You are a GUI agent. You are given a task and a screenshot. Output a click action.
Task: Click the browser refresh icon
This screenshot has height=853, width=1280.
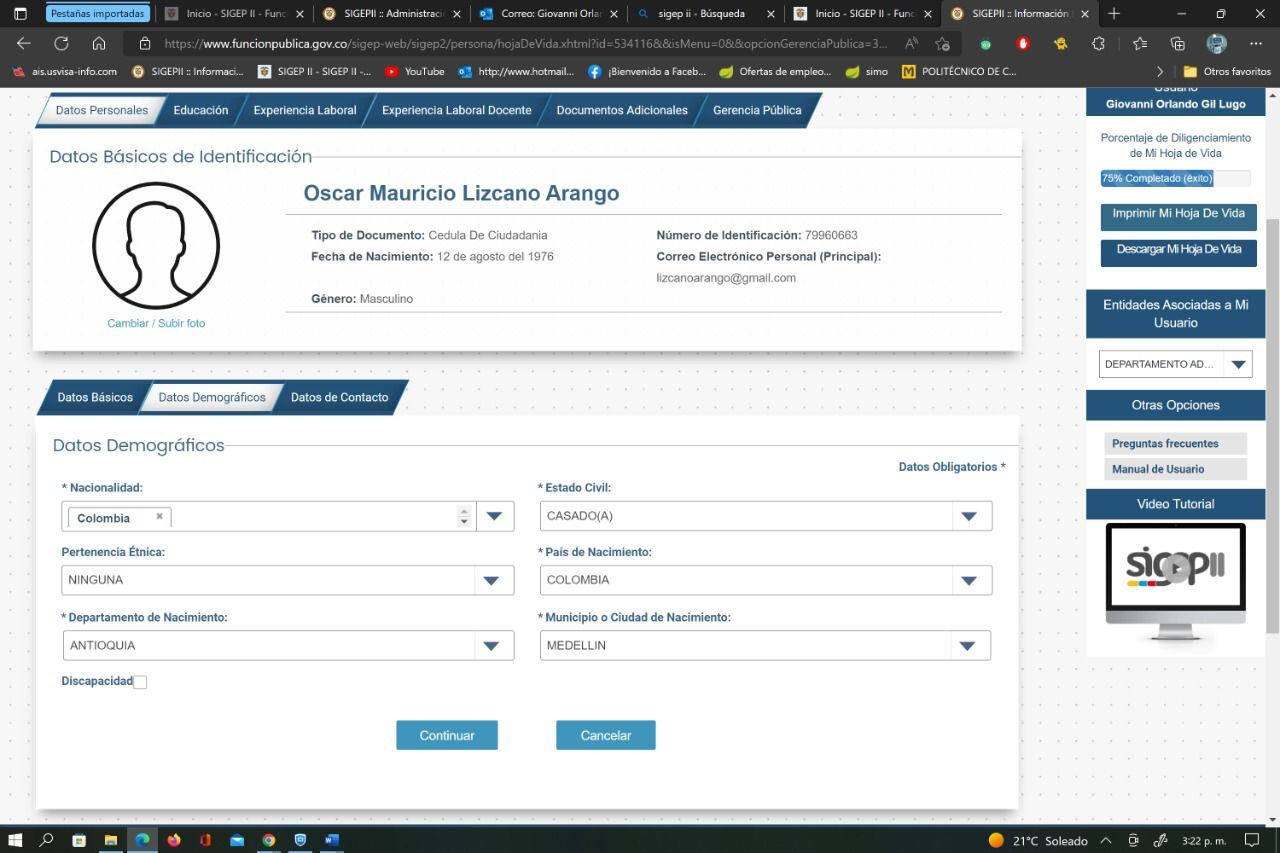[61, 44]
